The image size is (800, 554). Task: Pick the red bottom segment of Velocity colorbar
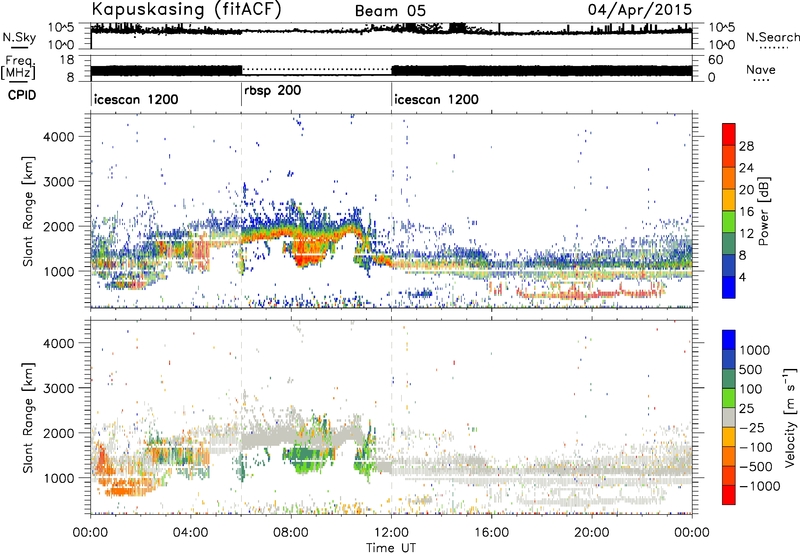pyautogui.click(x=729, y=495)
